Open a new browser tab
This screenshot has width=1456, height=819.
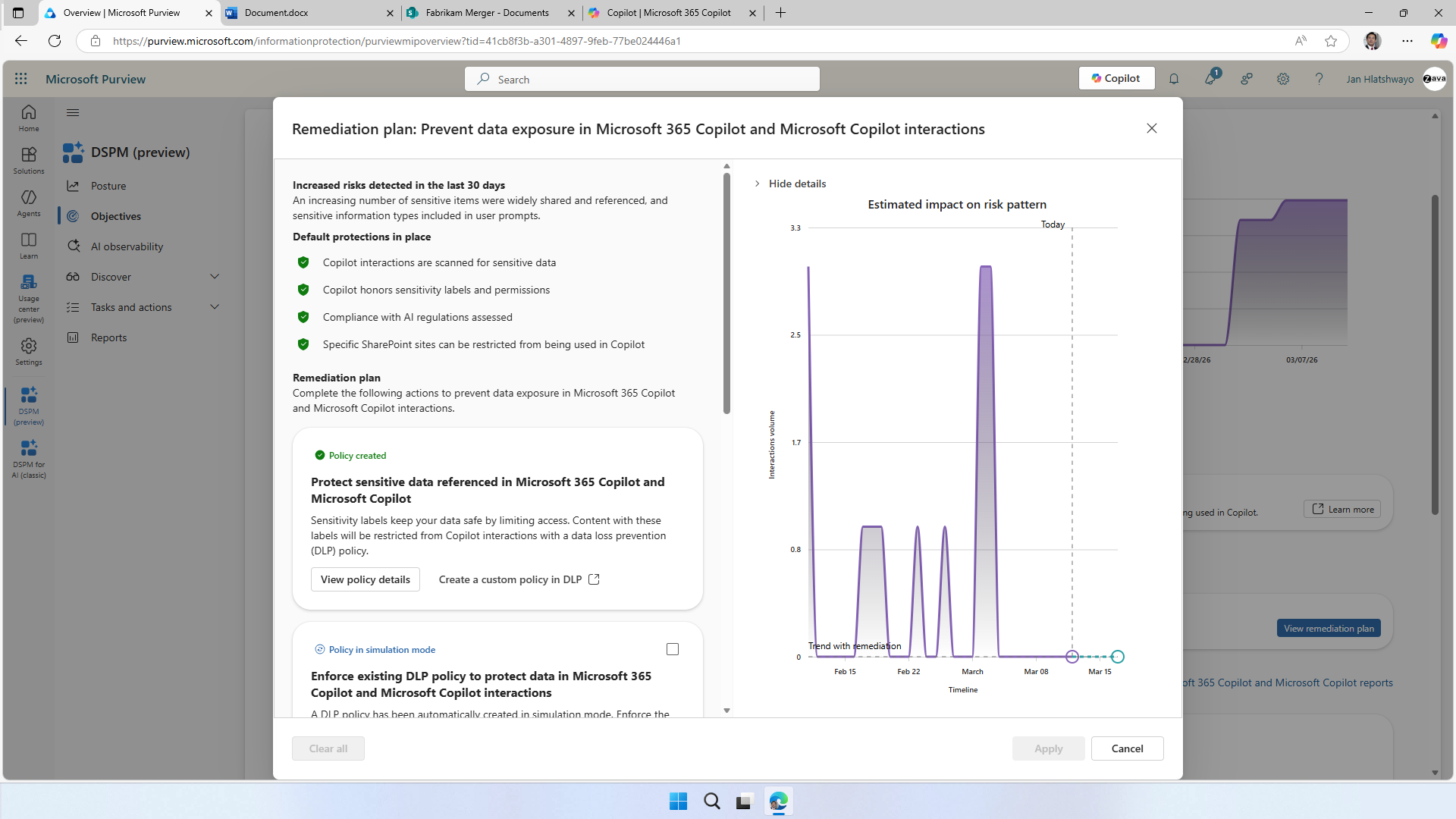click(x=780, y=13)
